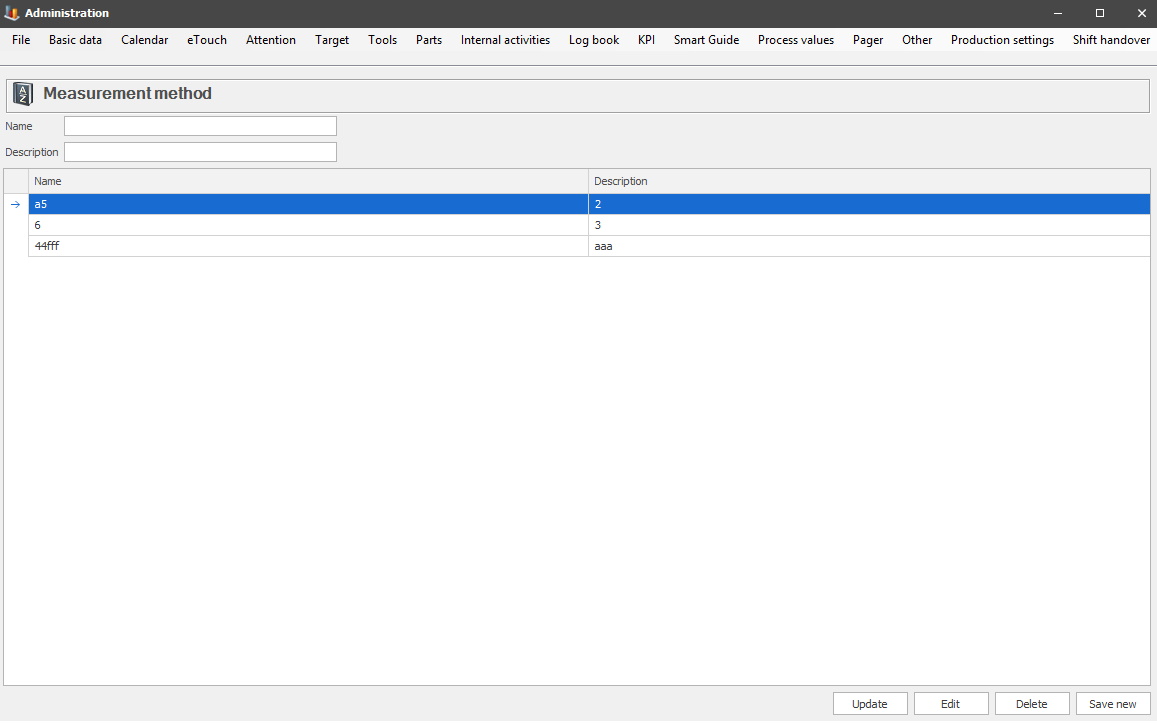Open the Production settings menu
The width and height of the screenshot is (1157, 723).
pyautogui.click(x=1002, y=40)
